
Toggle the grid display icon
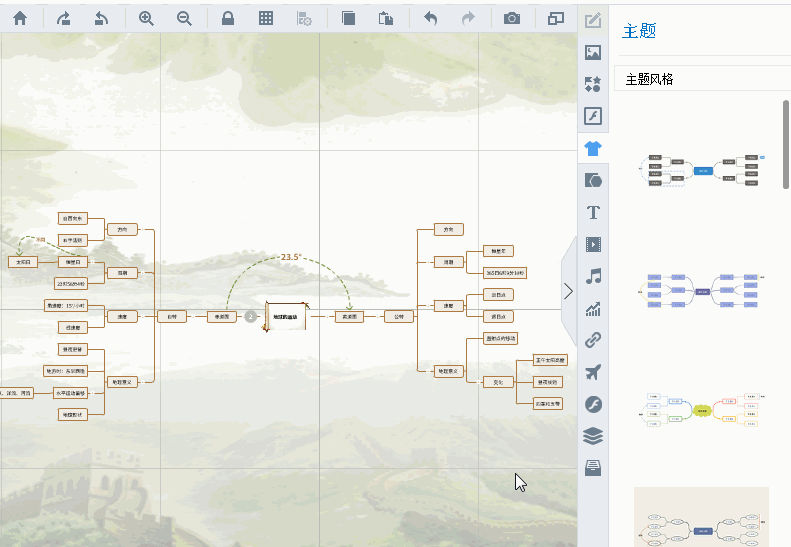(x=266, y=18)
